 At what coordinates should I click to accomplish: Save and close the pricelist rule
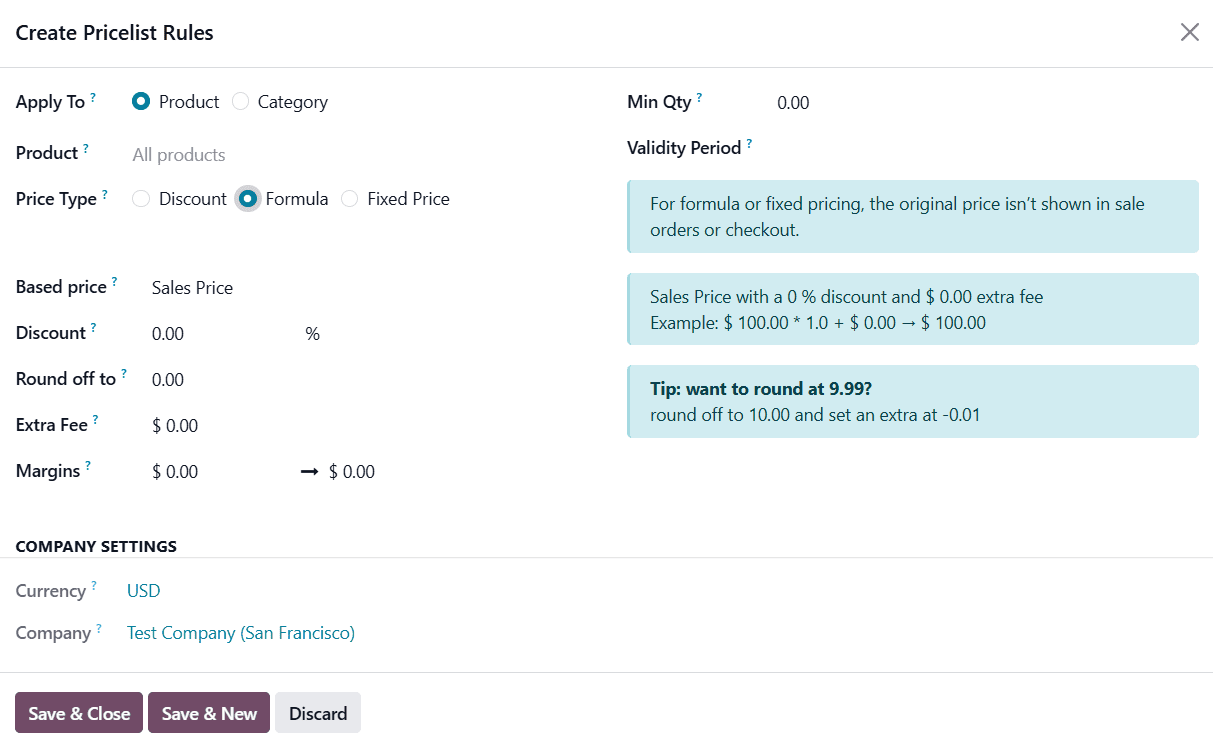coord(78,712)
